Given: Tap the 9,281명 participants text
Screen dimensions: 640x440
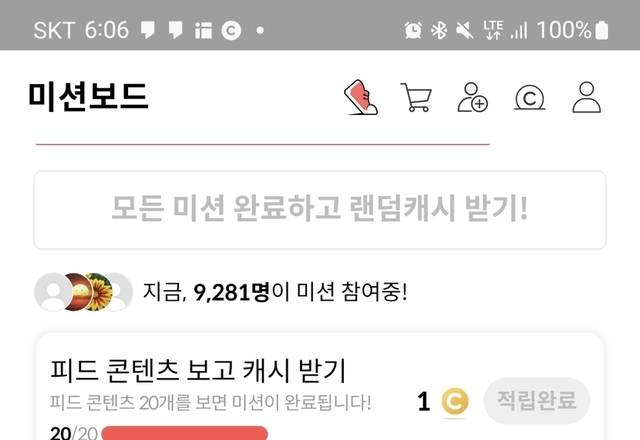Looking at the screenshot, I should [x=231, y=293].
